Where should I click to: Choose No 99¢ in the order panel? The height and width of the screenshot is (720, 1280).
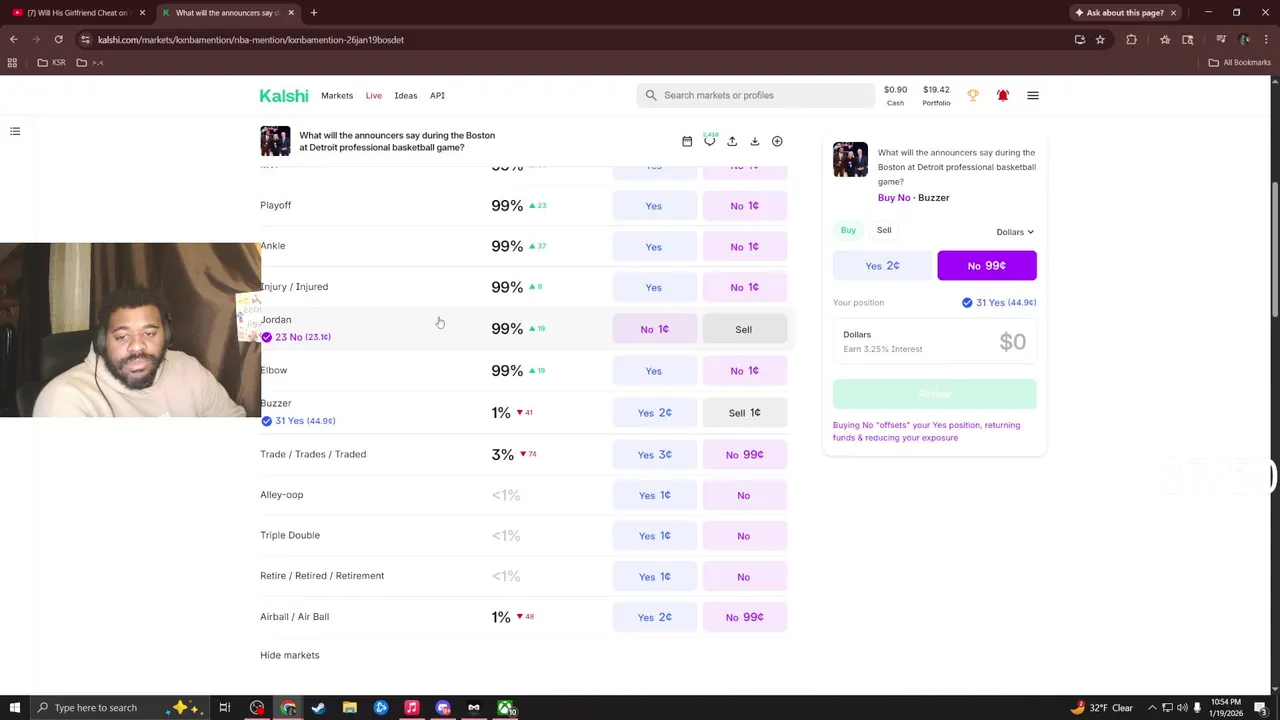(987, 266)
